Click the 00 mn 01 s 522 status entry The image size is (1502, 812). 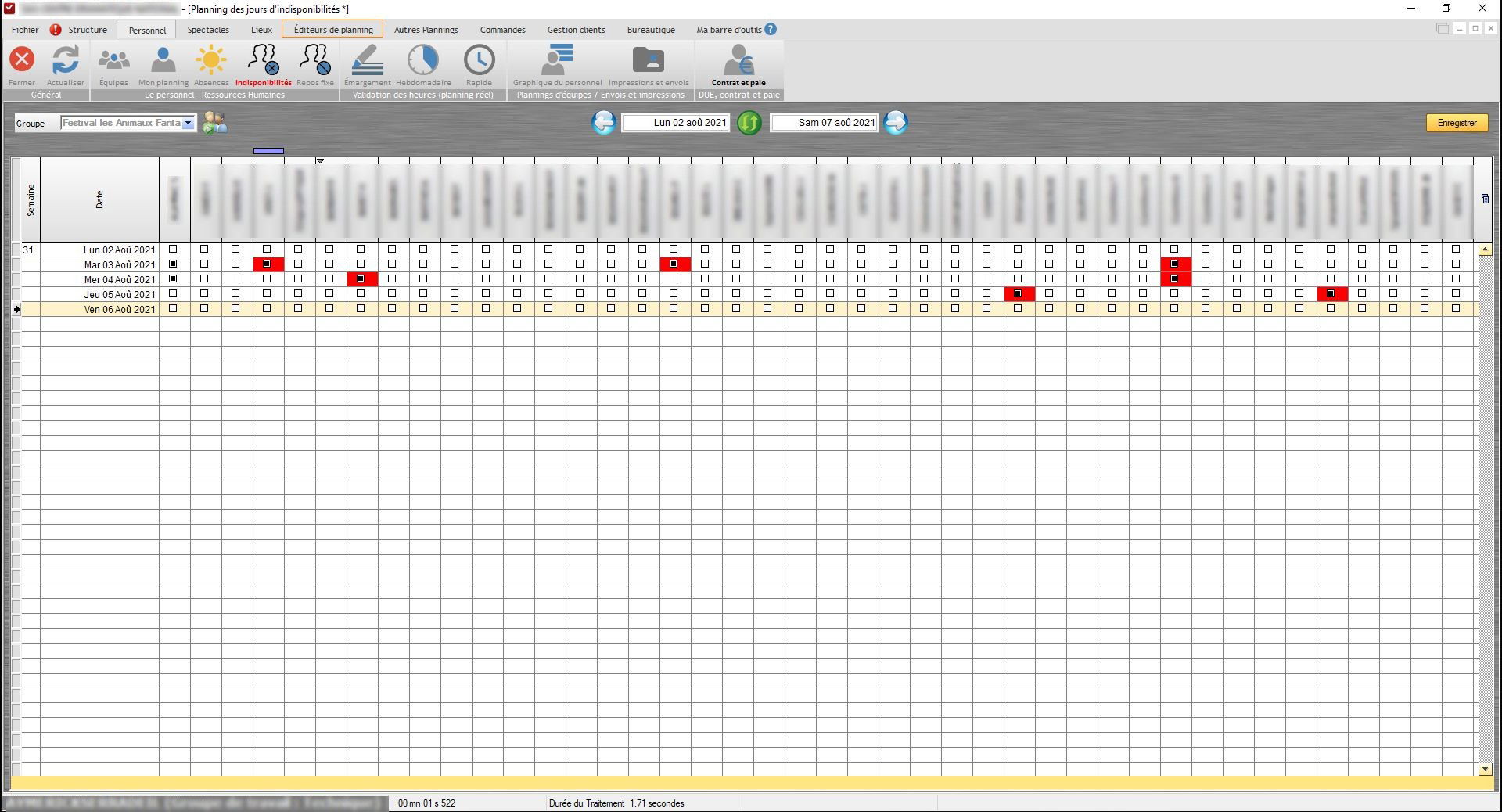coord(426,803)
